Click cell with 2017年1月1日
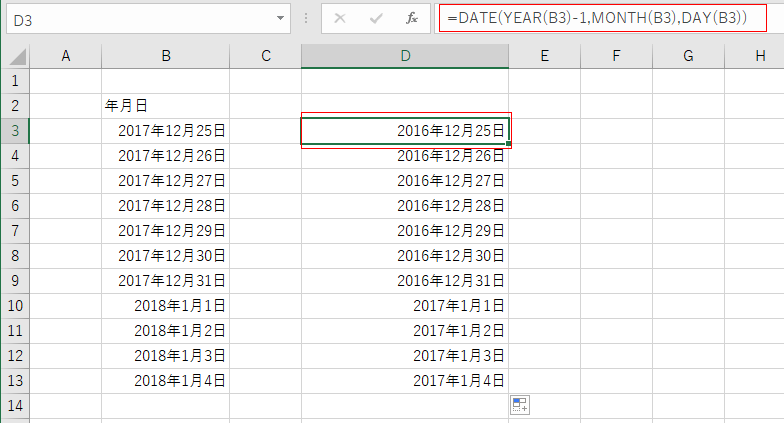 (x=405, y=306)
